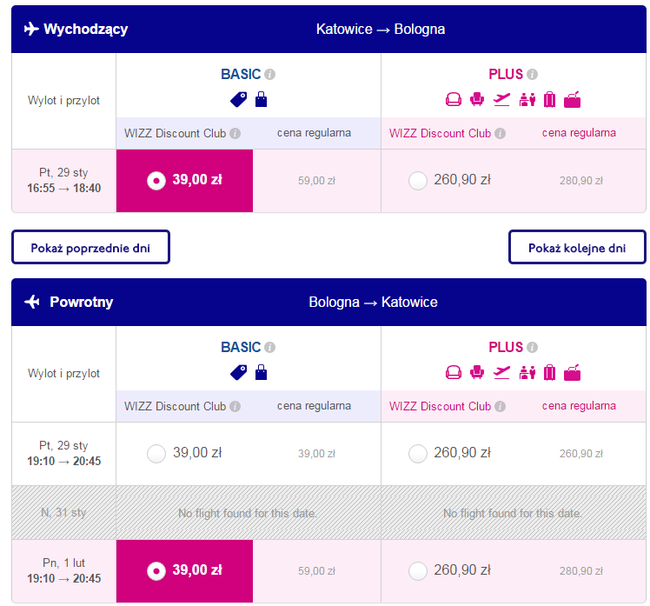This screenshot has width=650, height=606.
Task: Click WIZZ Discount Club info icon, outbound PLUS
Action: [x=500, y=133]
